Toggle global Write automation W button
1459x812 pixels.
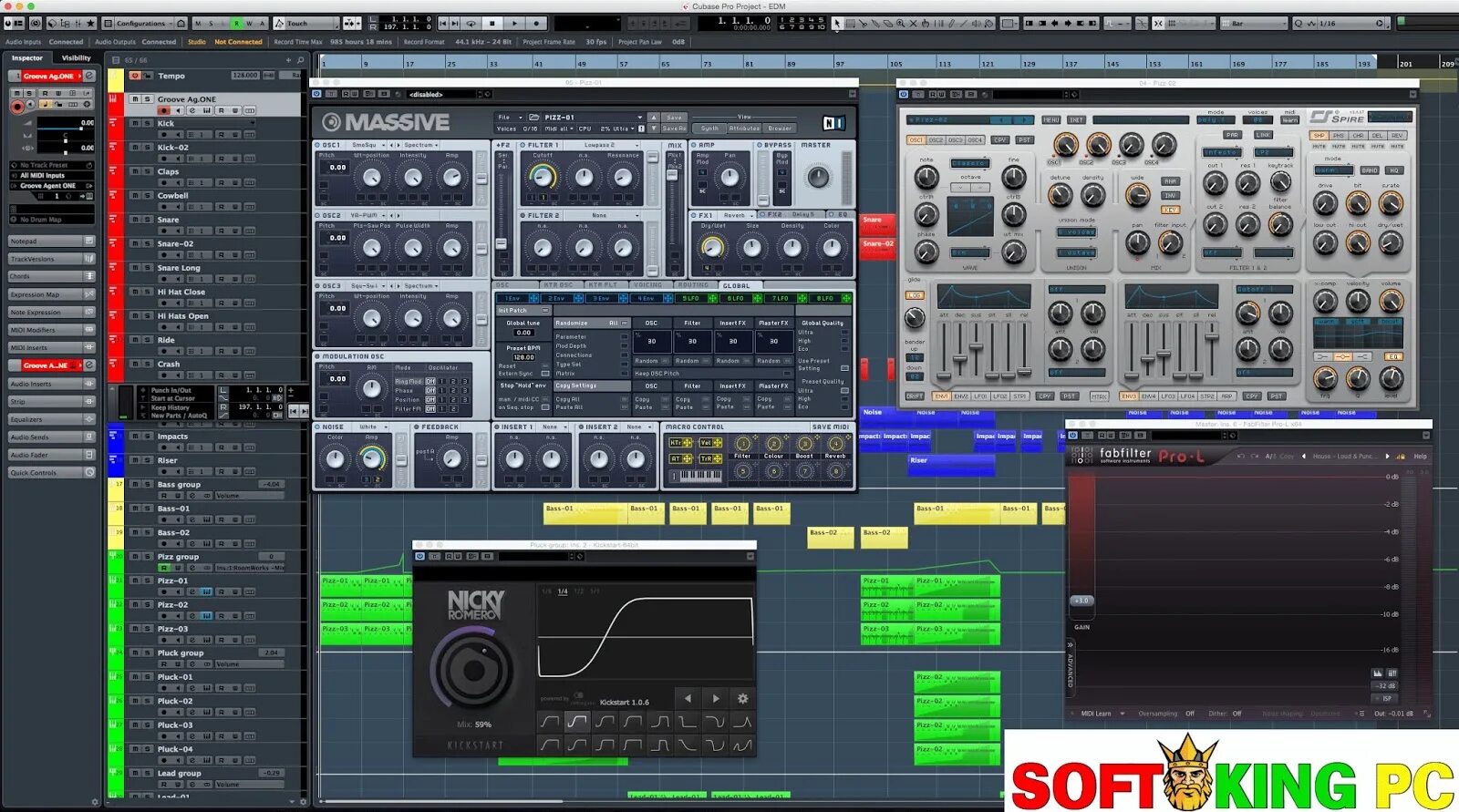tap(249, 23)
